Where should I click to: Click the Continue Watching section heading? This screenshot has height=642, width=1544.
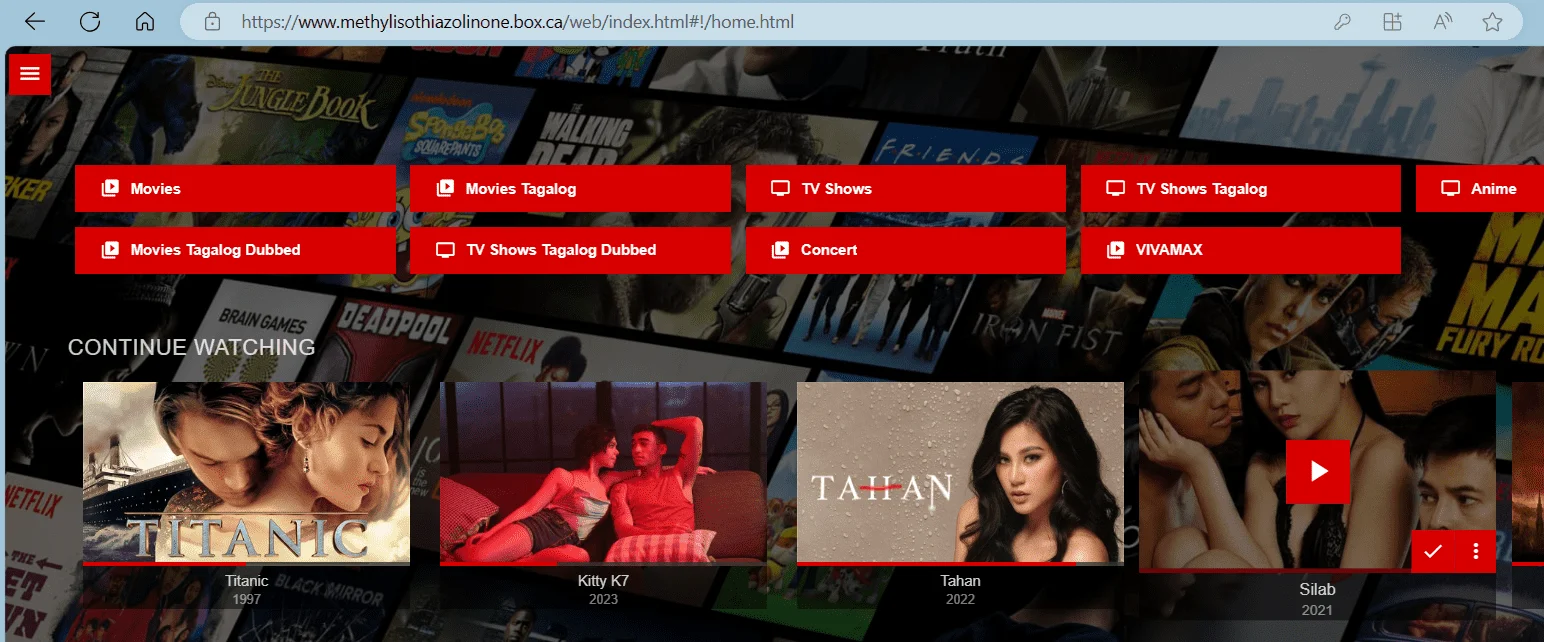point(191,347)
